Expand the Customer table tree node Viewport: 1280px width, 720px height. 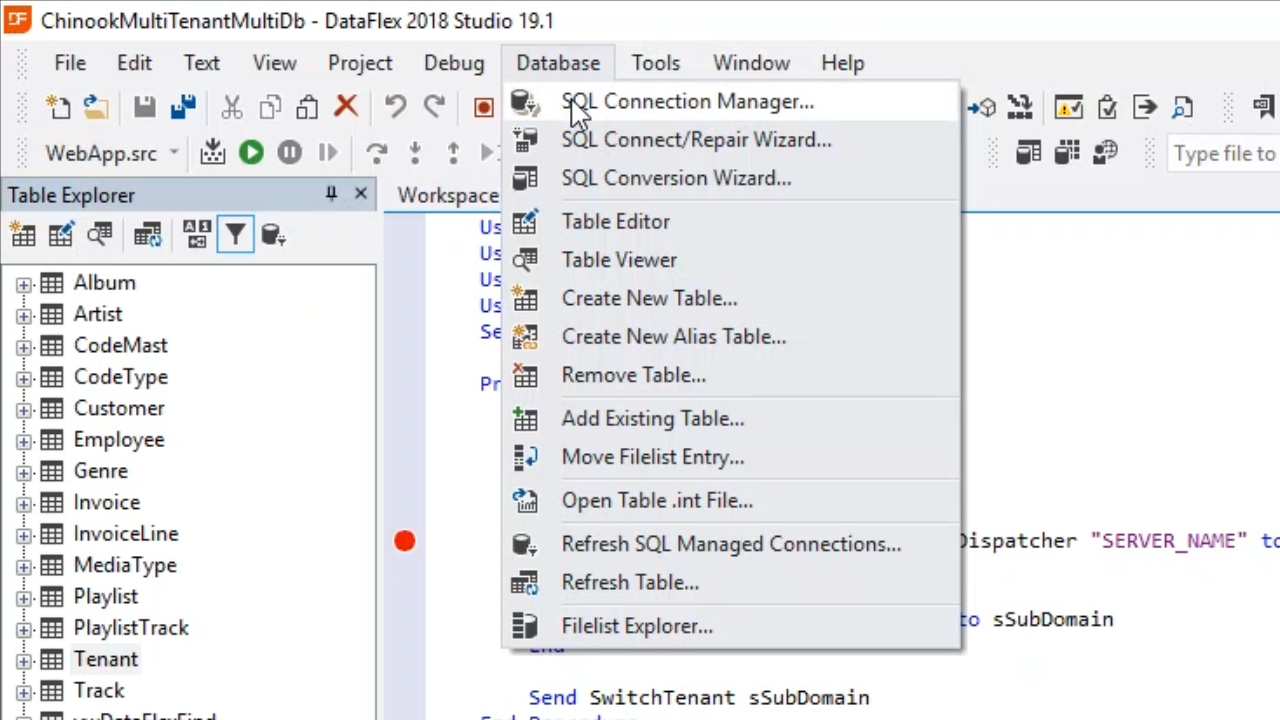(x=24, y=409)
